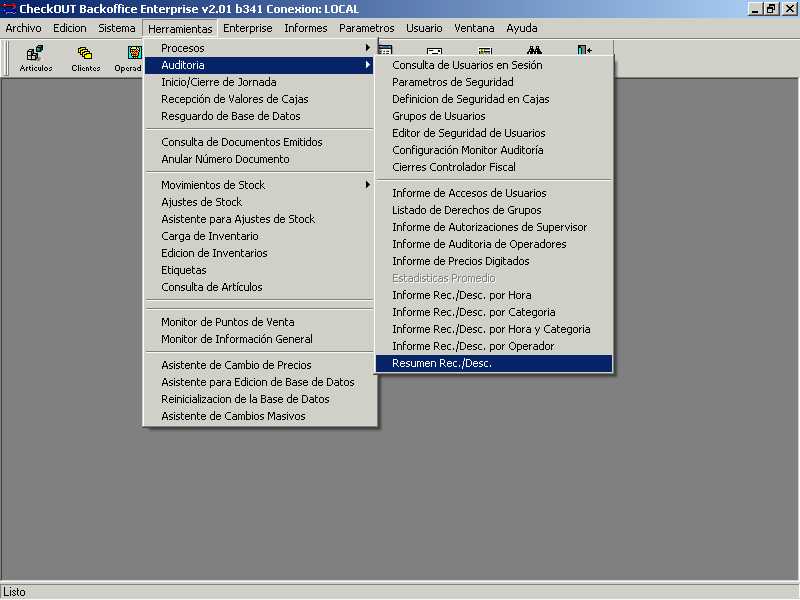Open the Sistema menu
Viewport: 800px width, 600px height.
tap(116, 28)
